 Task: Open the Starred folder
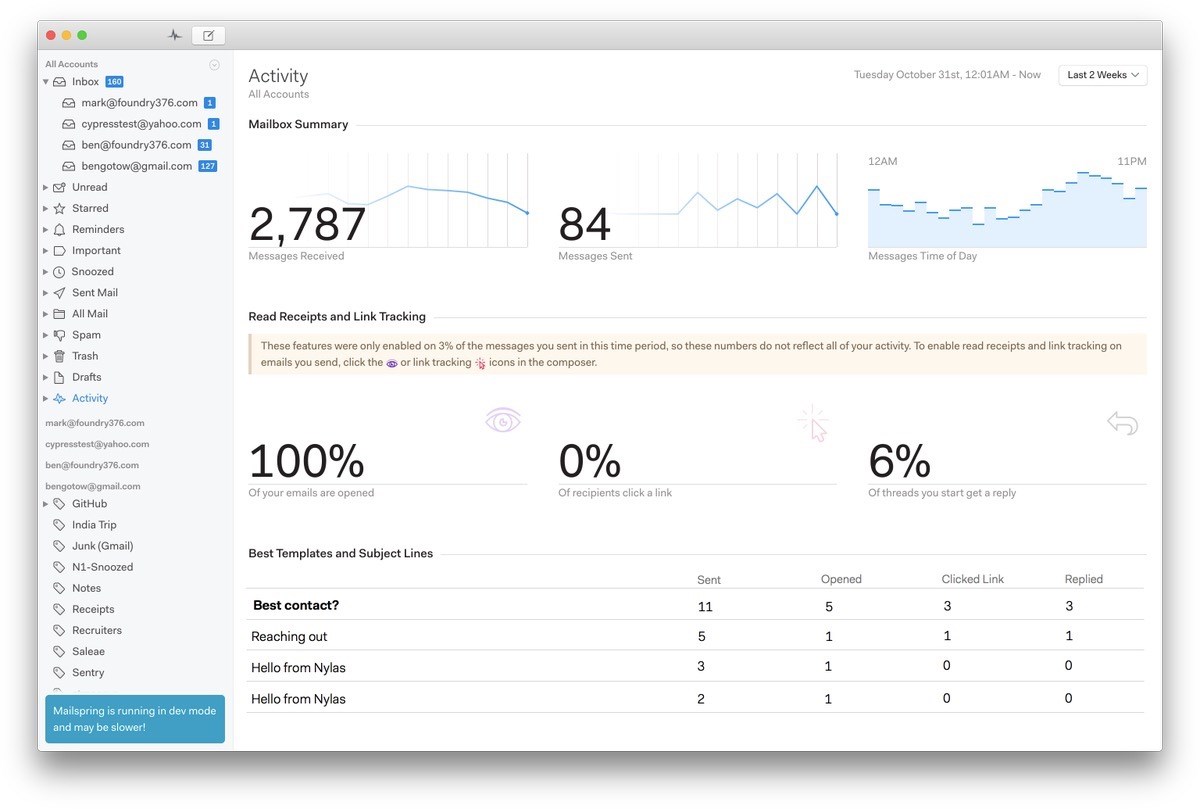tap(89, 208)
